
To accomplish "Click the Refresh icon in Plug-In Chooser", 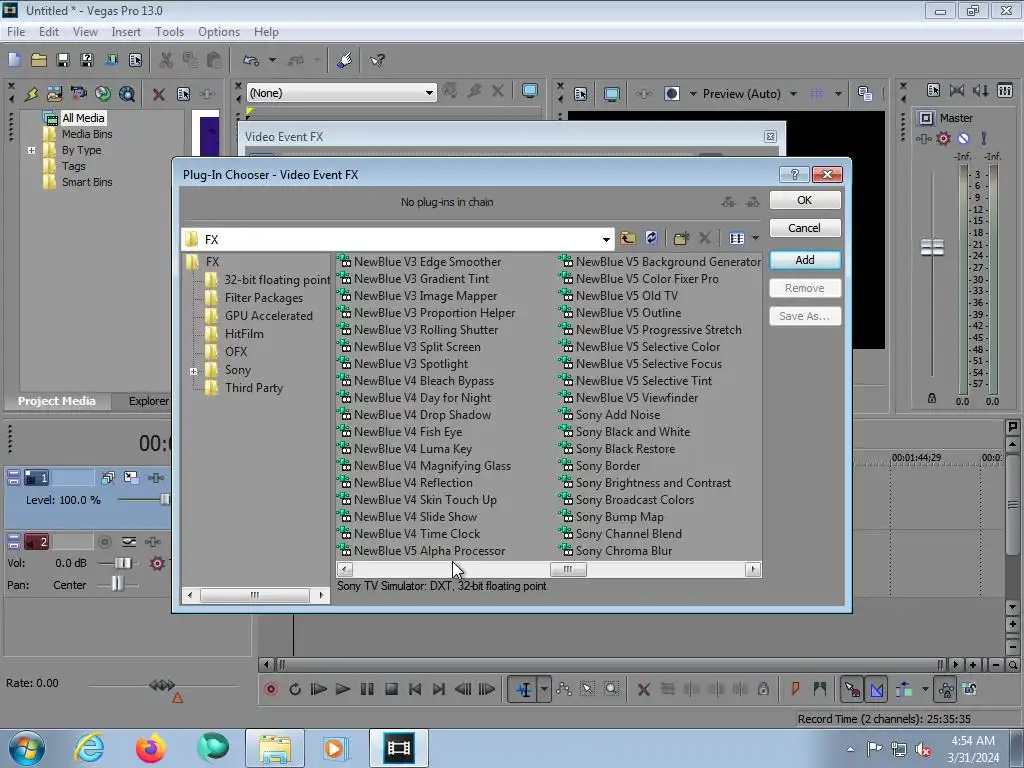I will point(651,238).
